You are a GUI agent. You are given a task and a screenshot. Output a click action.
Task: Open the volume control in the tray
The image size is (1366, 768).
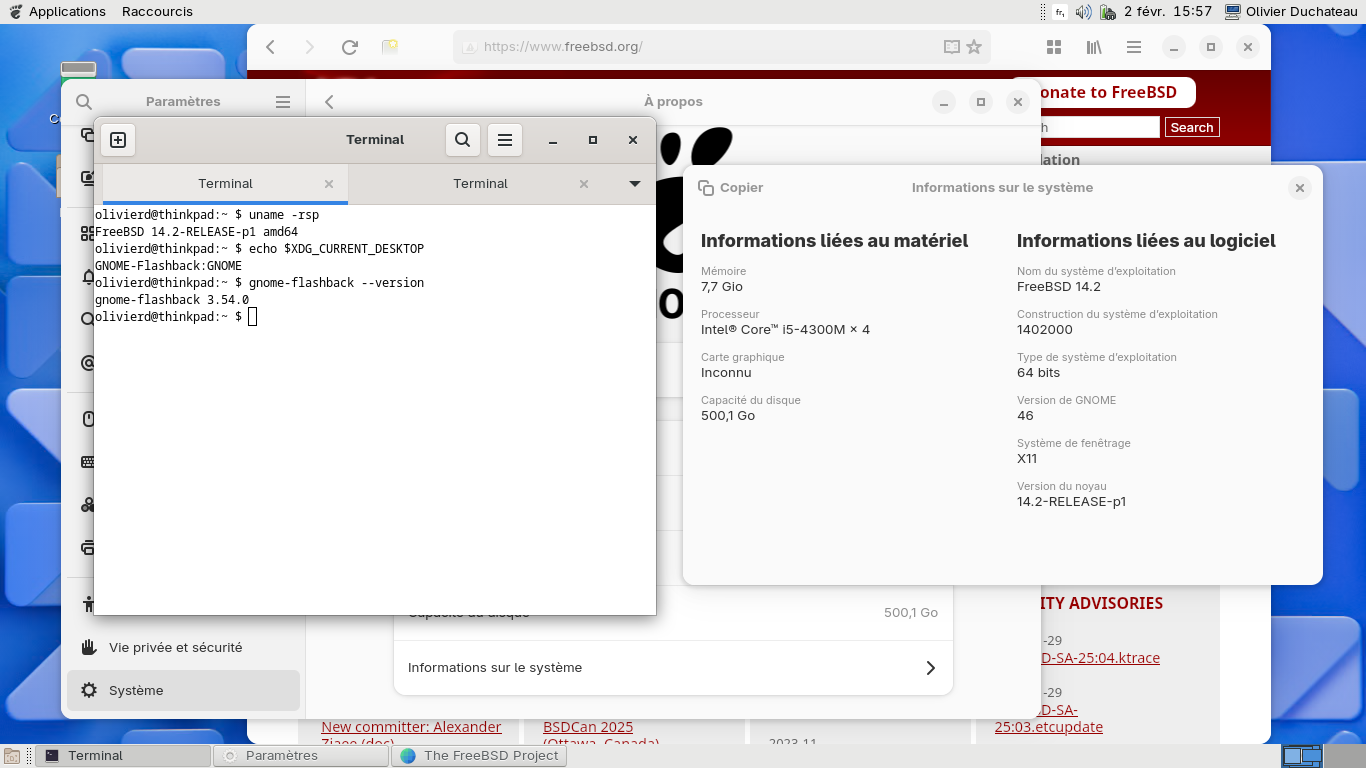(x=1084, y=12)
